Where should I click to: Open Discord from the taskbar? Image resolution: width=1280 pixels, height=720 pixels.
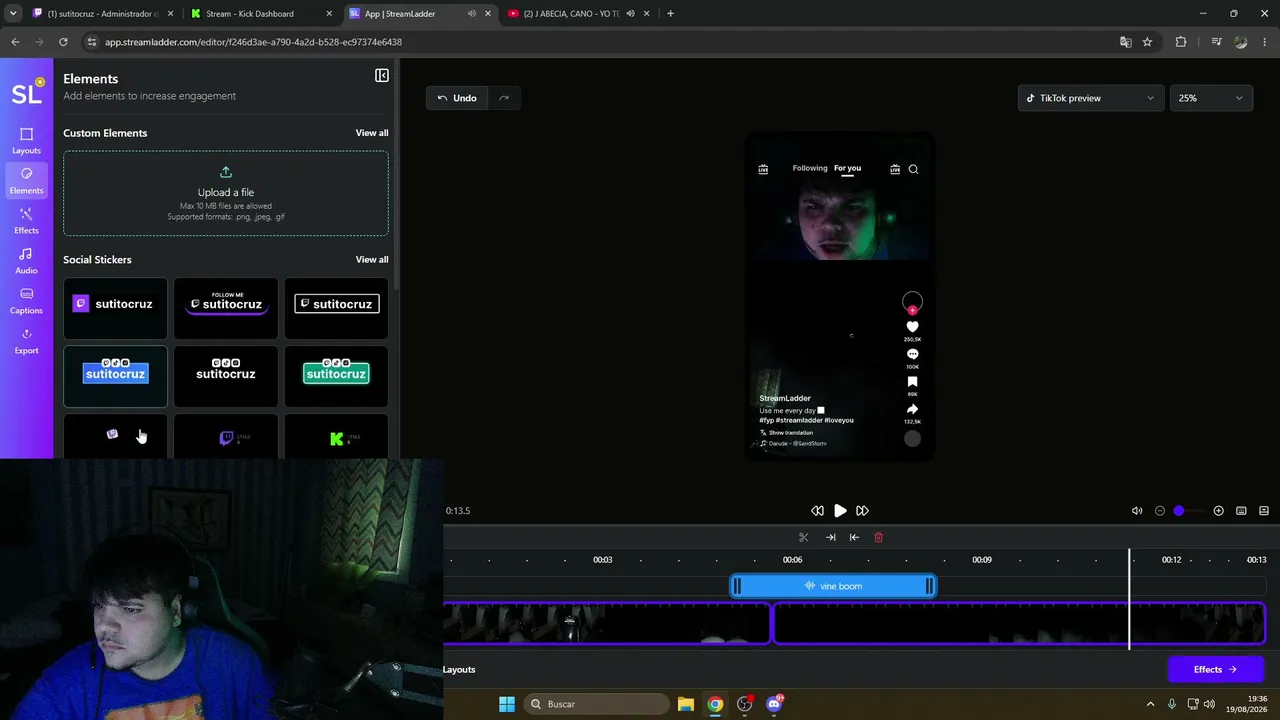[774, 704]
